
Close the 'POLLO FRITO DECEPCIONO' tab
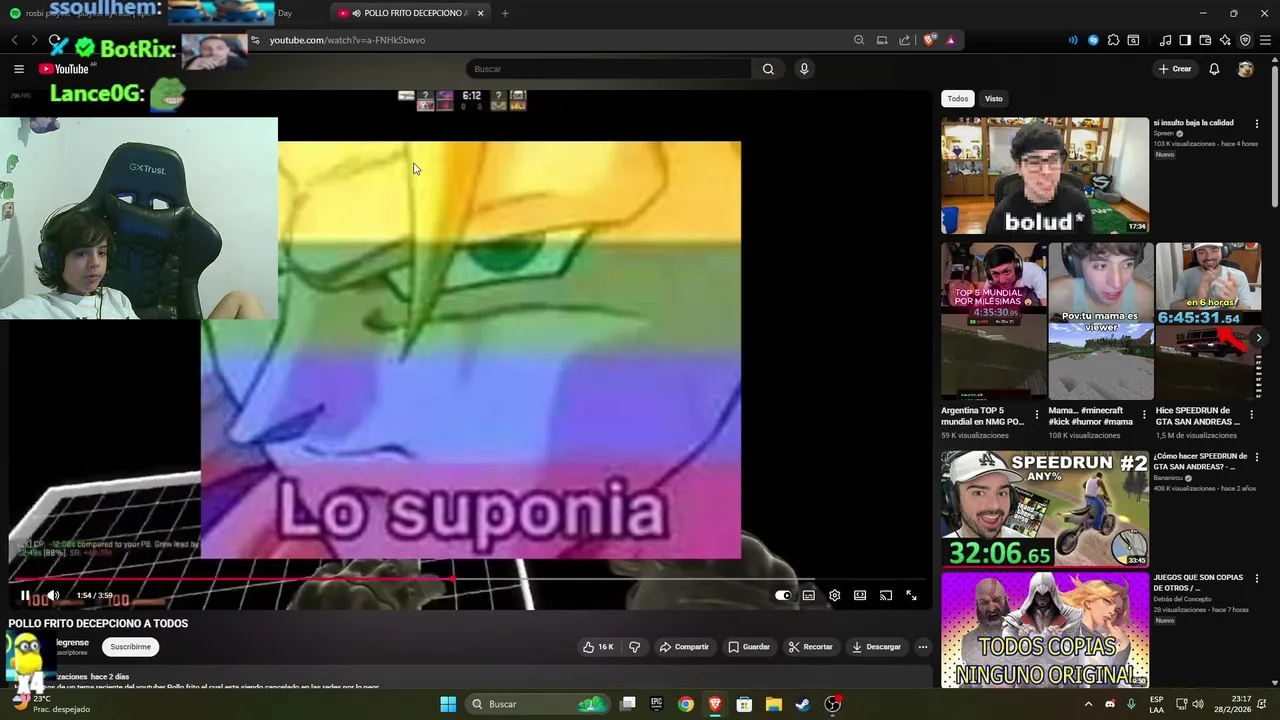tap(480, 13)
